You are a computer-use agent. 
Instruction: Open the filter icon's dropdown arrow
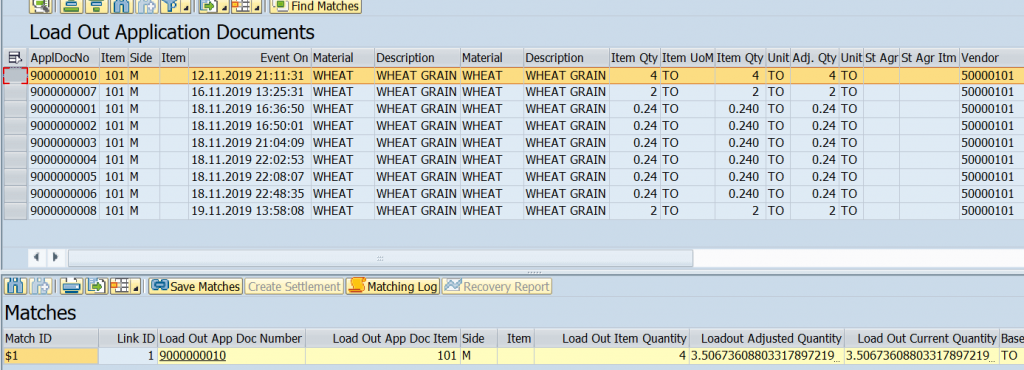(187, 7)
